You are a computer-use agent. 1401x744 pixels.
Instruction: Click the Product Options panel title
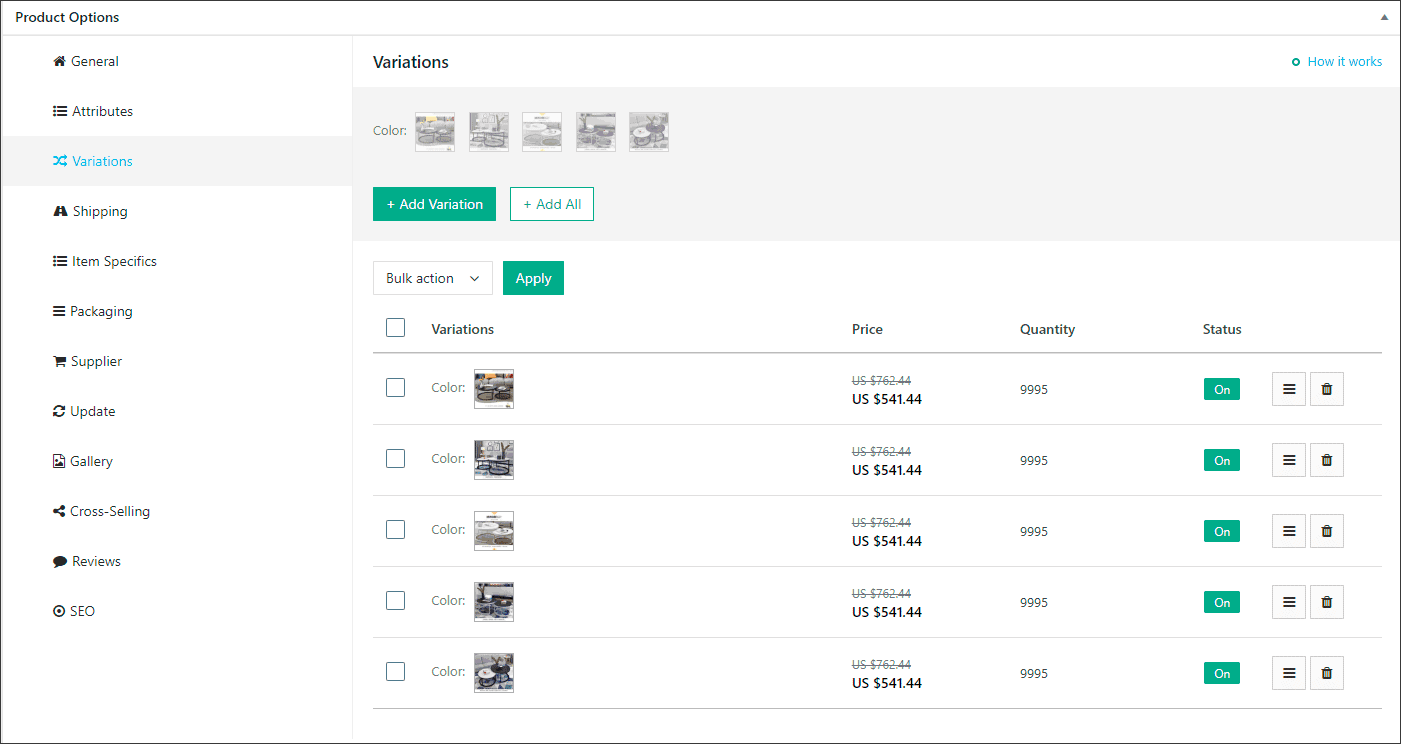[67, 18]
